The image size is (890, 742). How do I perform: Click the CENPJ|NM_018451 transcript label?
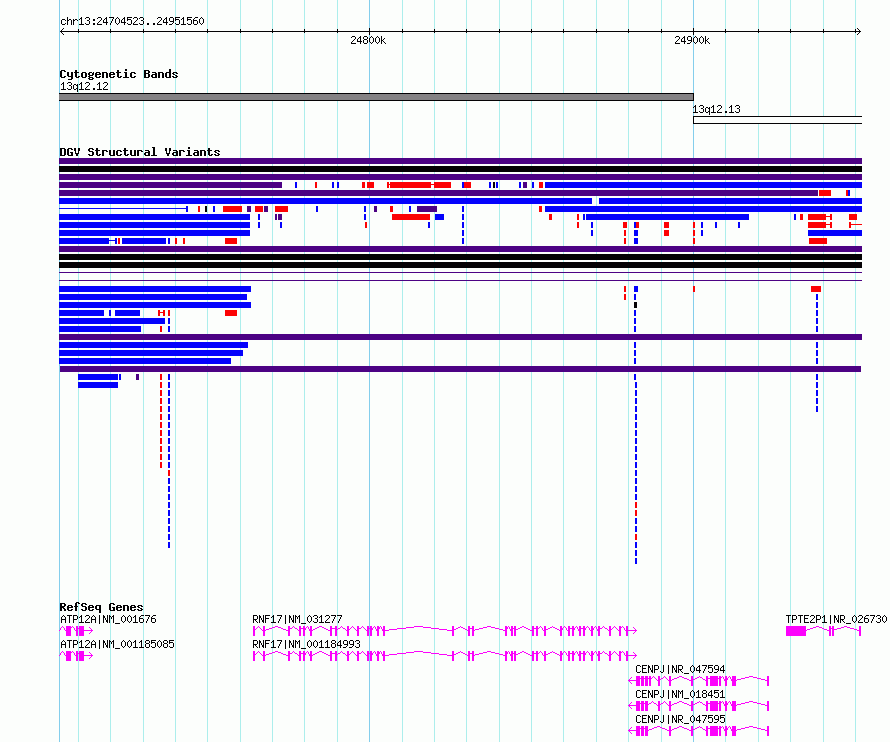pos(680,694)
